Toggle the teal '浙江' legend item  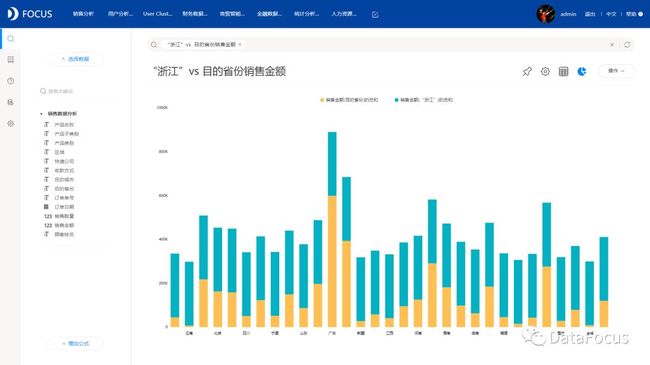tap(424, 100)
